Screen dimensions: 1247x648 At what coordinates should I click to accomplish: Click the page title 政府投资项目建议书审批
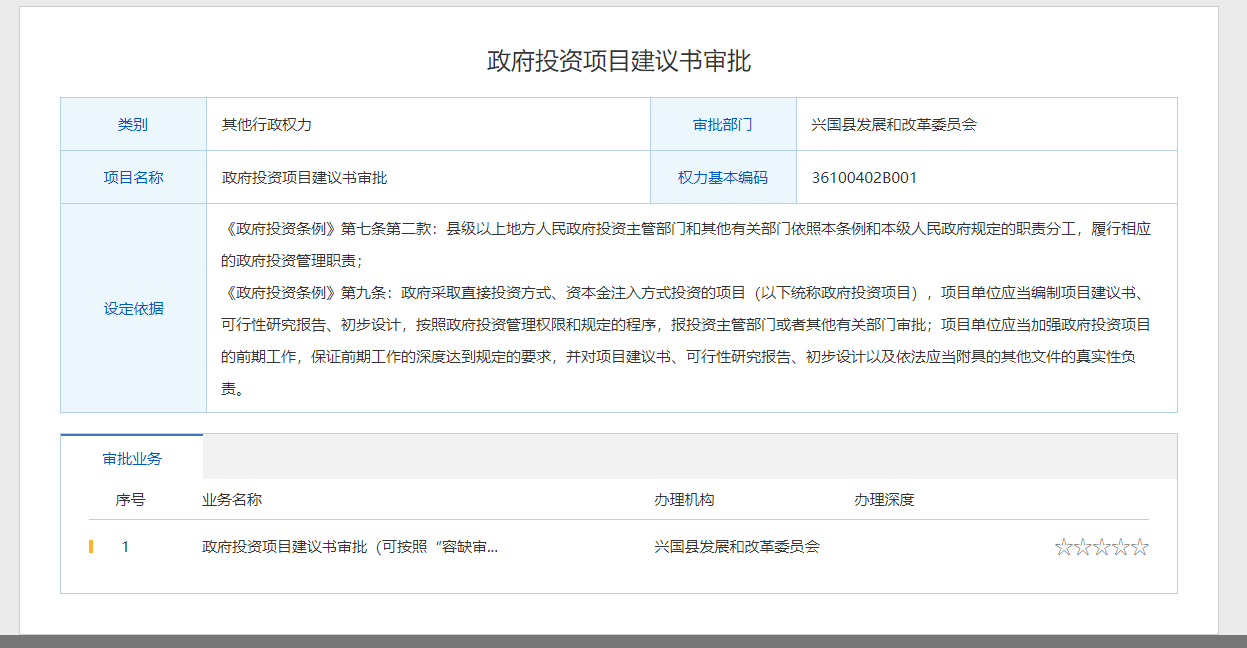coord(619,61)
